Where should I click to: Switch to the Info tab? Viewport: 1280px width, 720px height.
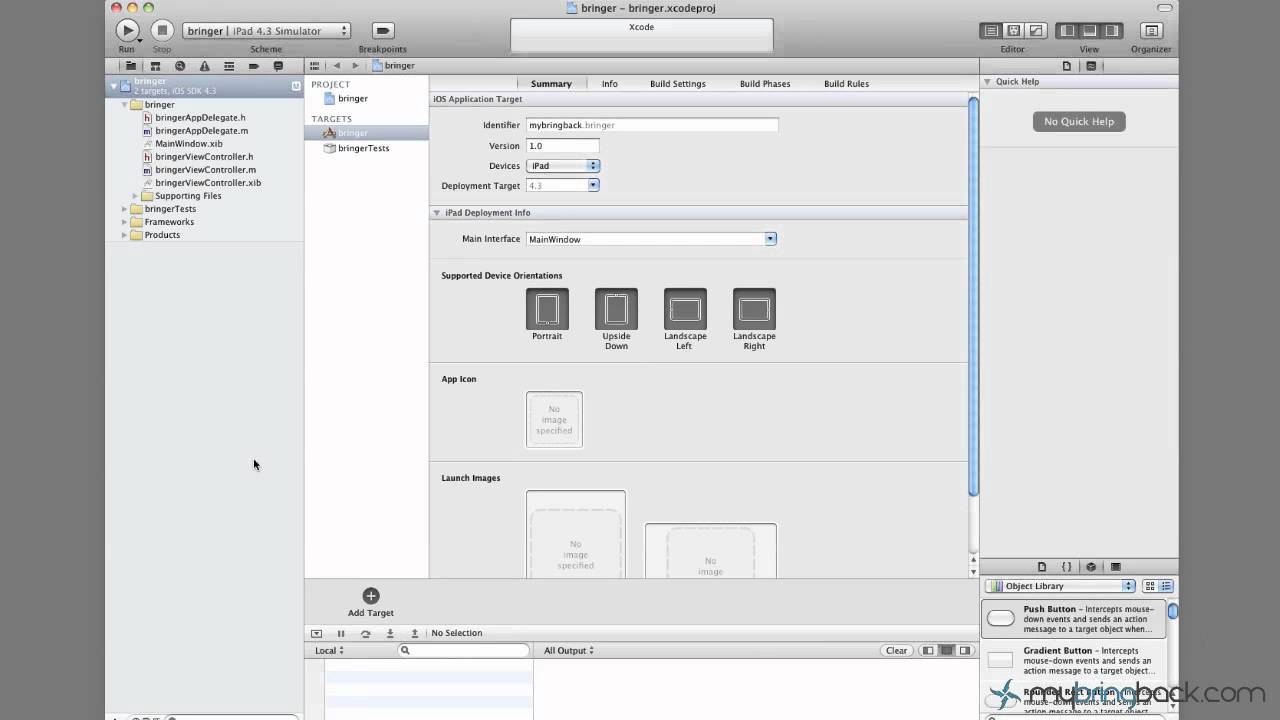(x=610, y=84)
